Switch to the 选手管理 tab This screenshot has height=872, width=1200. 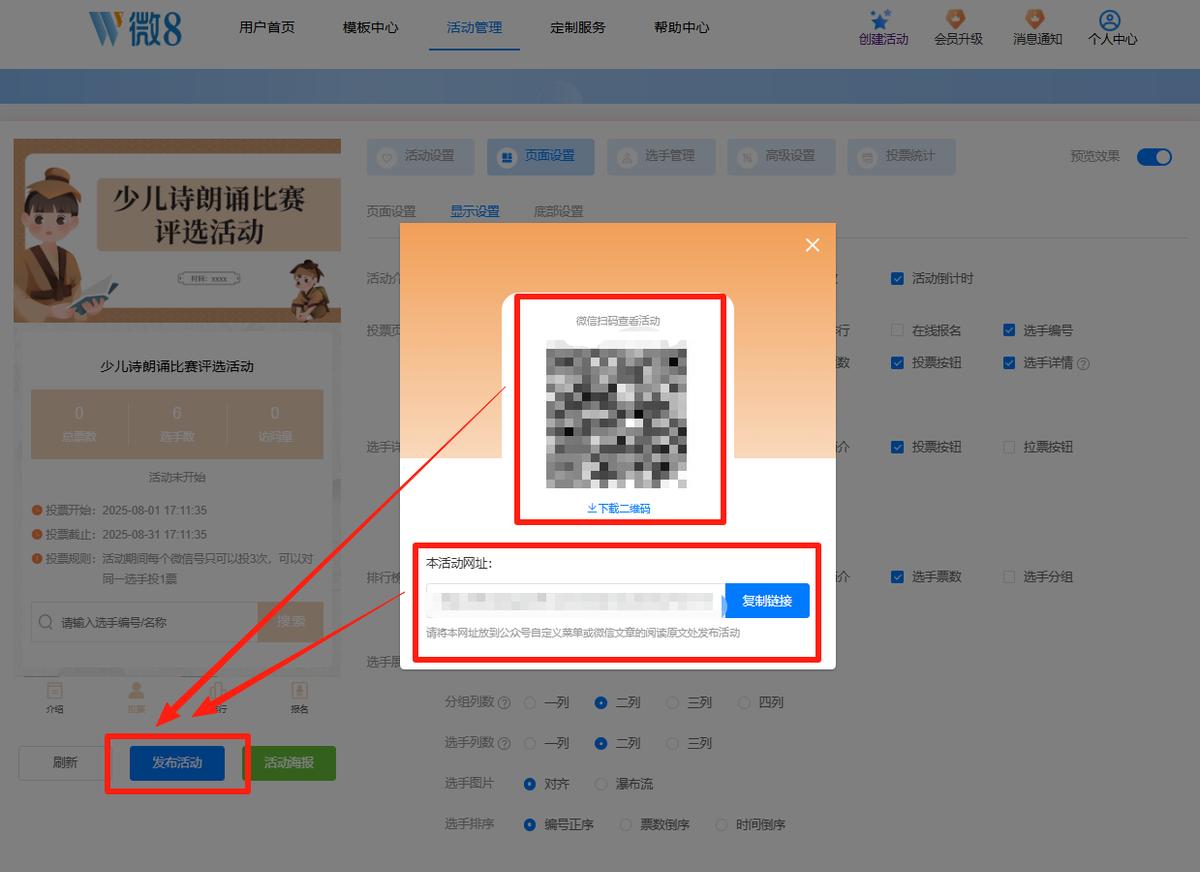pos(660,156)
